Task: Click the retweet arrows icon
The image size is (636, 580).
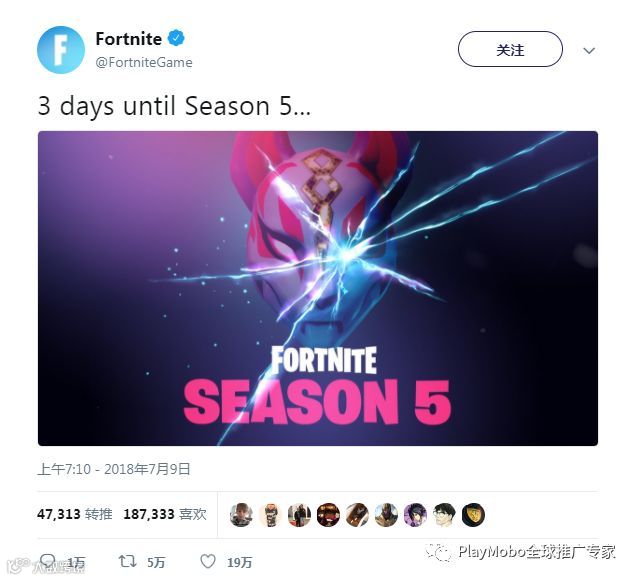Action: click(x=127, y=561)
